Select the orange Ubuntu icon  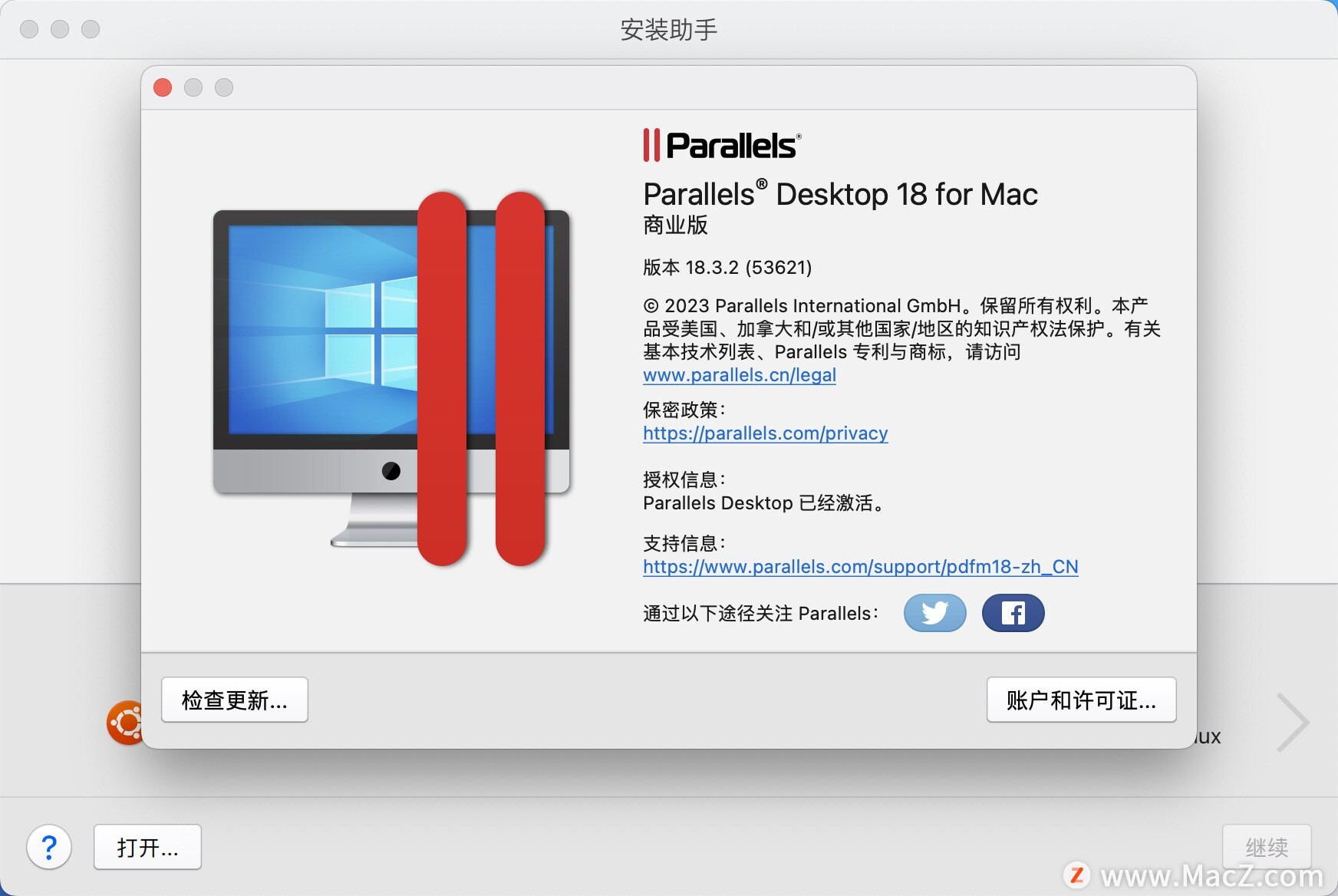[125, 723]
